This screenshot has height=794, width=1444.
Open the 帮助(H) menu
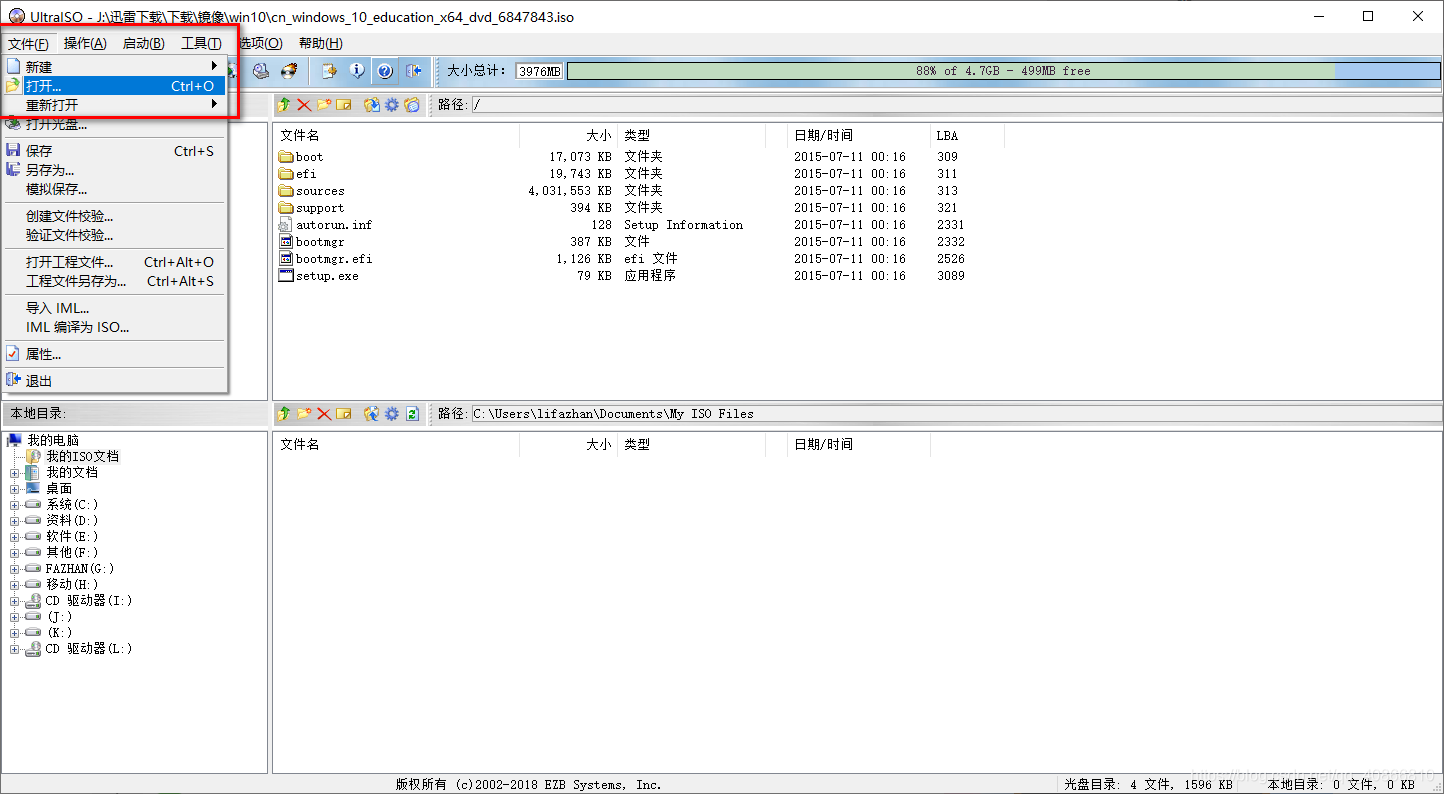tap(320, 43)
